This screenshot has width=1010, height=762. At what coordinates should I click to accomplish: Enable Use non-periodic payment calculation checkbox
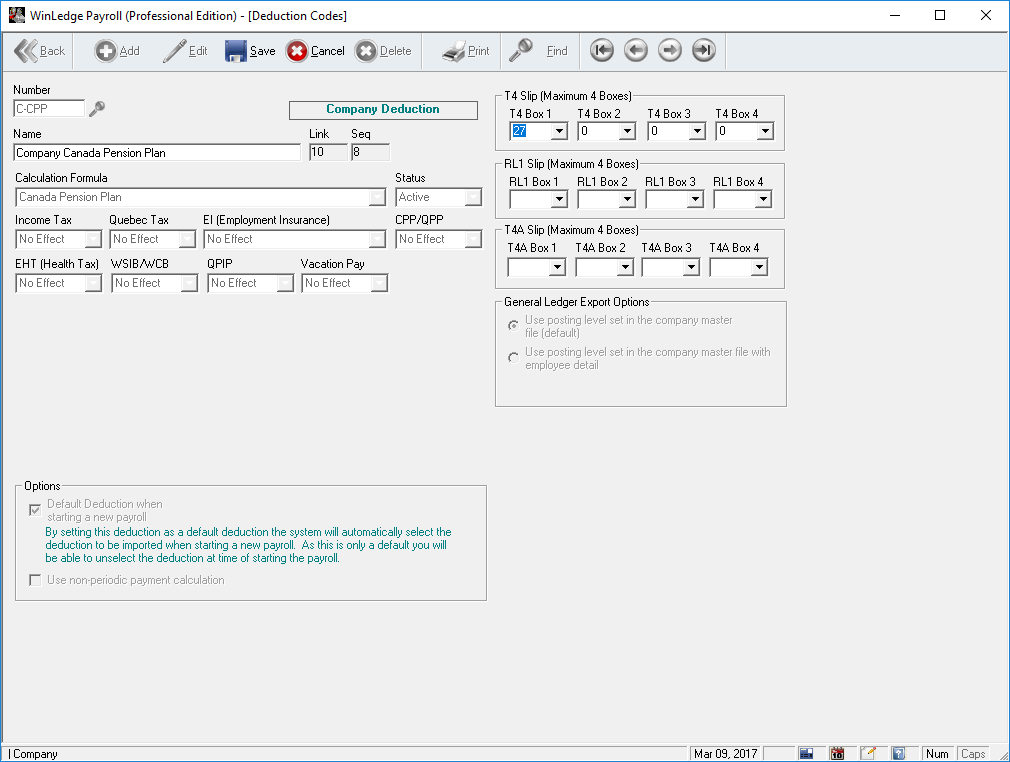pos(35,580)
